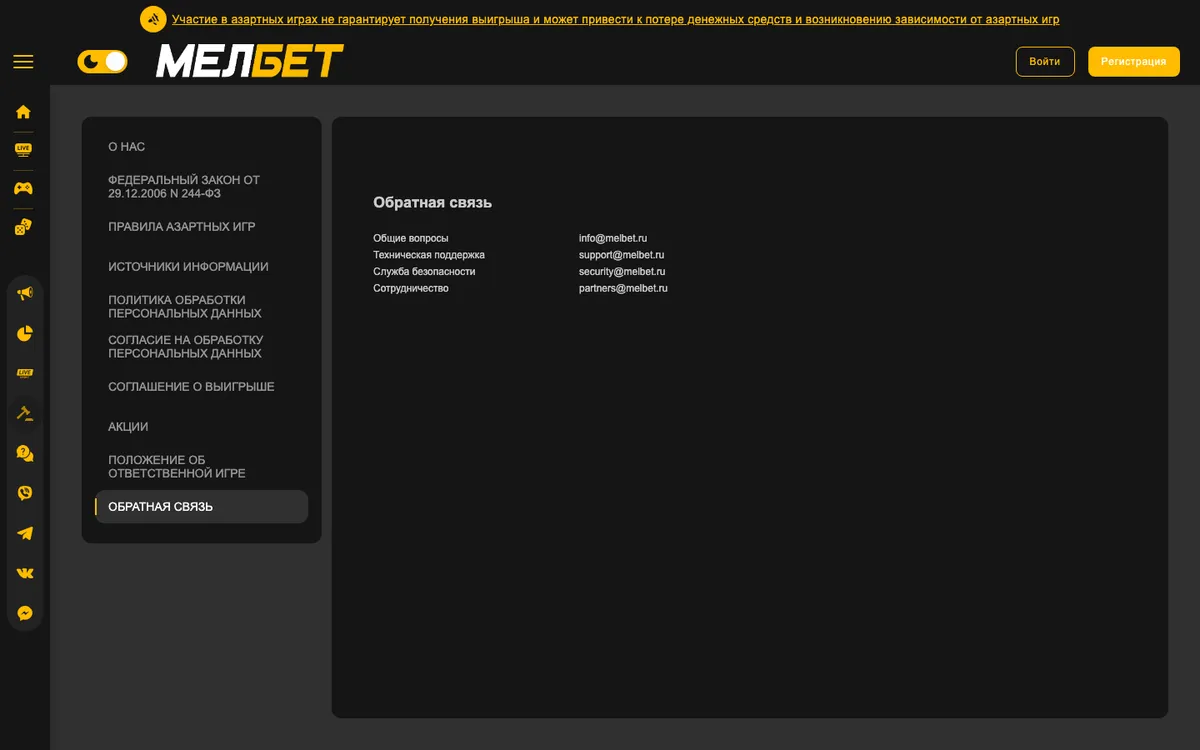Open 'Положение об ответственной игре'
This screenshot has width=1200, height=750.
(177, 467)
